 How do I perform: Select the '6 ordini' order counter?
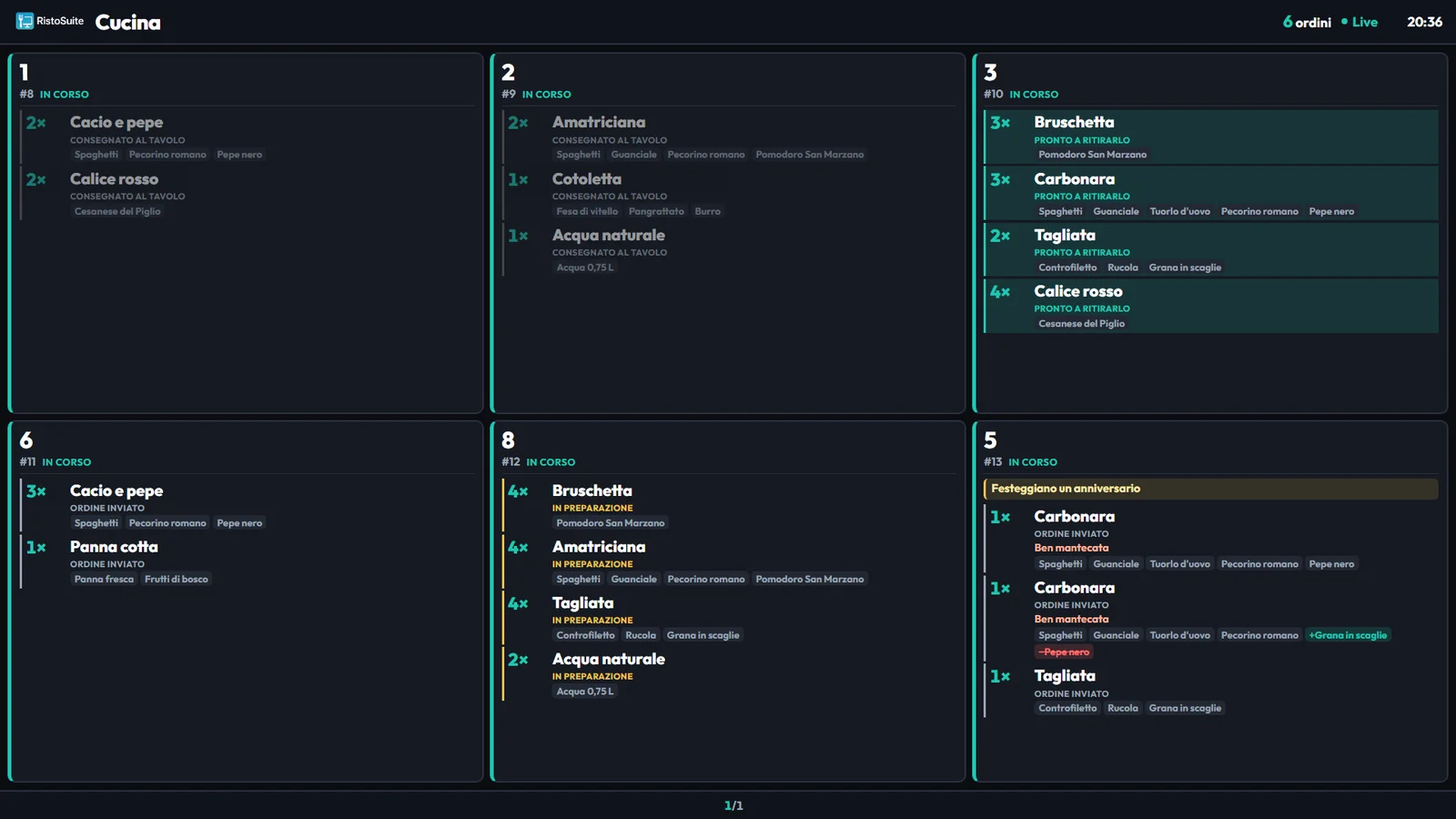(1307, 22)
